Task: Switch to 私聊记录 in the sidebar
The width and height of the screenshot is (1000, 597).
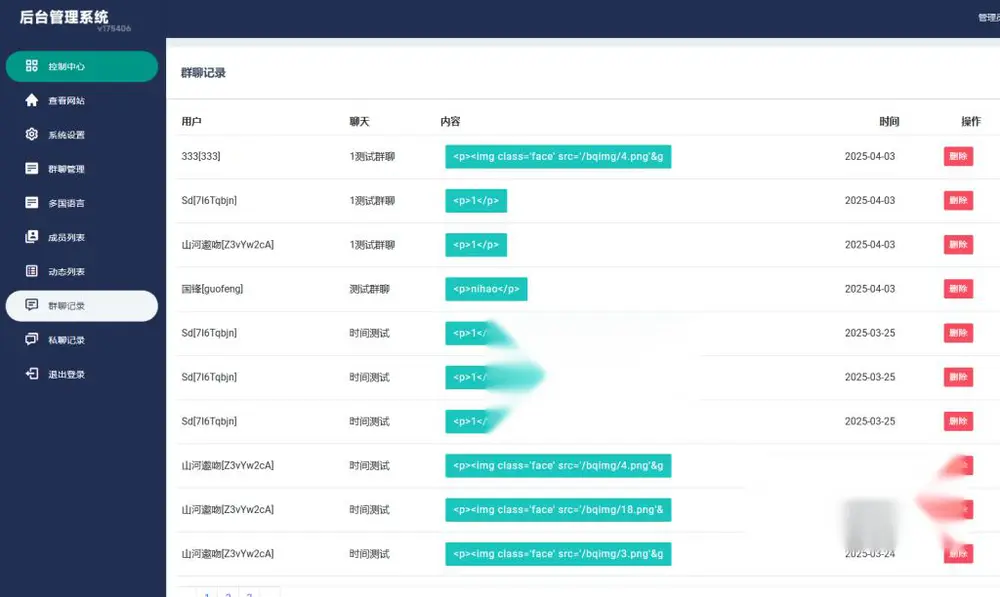Action: pos(82,340)
